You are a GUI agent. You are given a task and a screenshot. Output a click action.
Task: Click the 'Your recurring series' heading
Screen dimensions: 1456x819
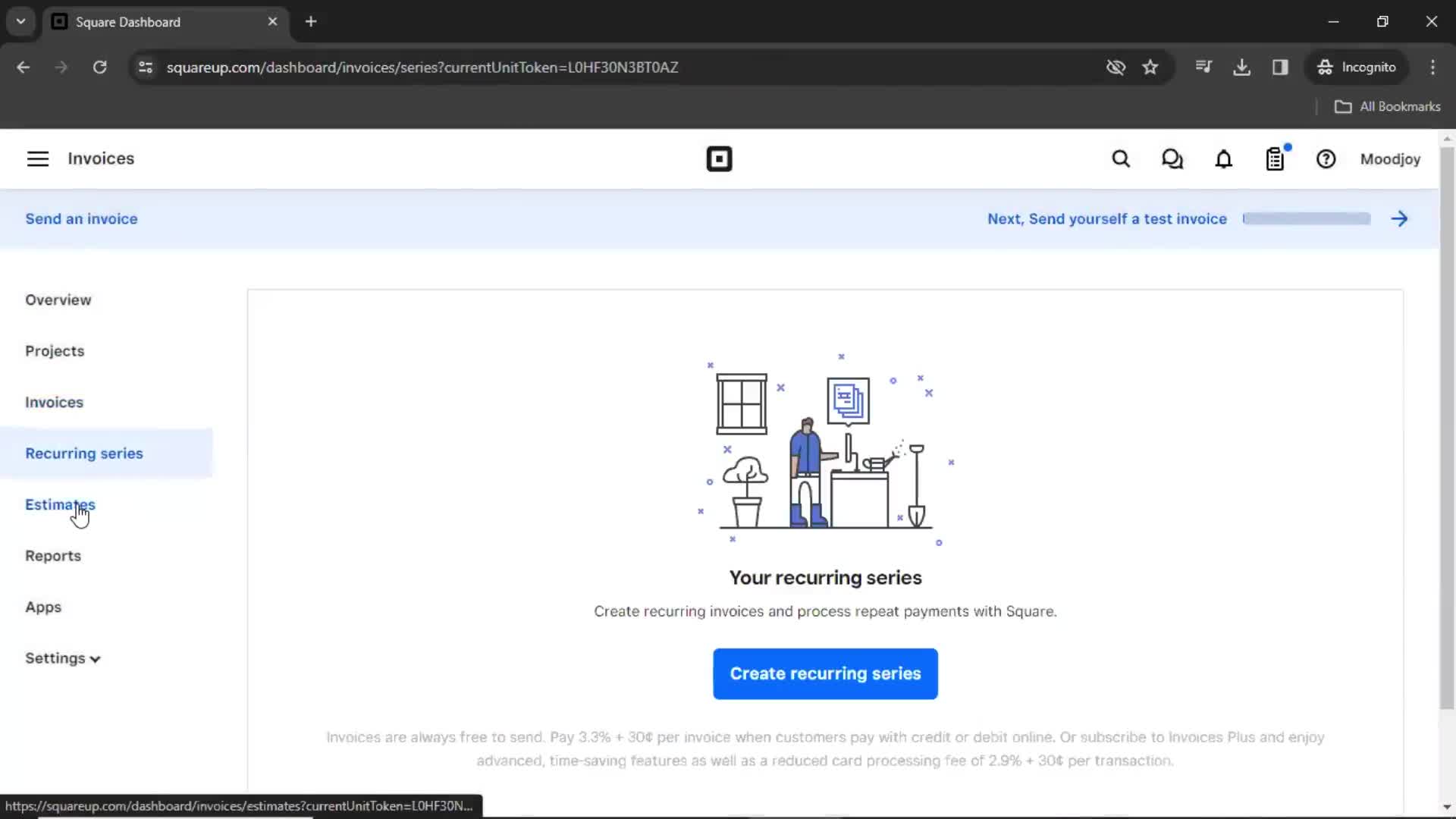click(x=825, y=578)
